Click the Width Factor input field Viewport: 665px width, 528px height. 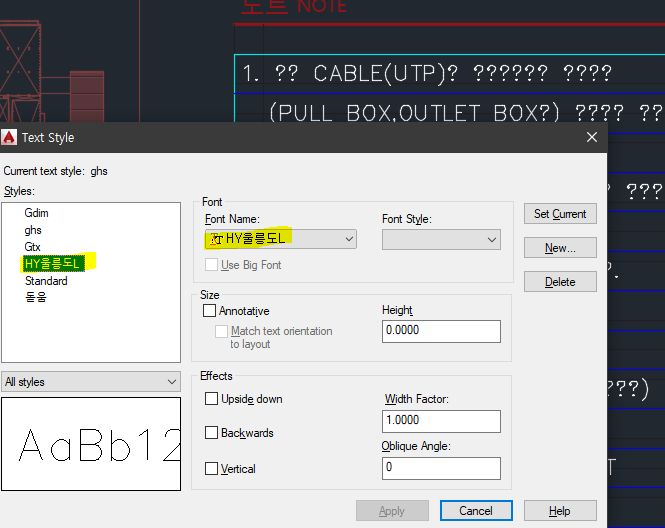click(441, 421)
